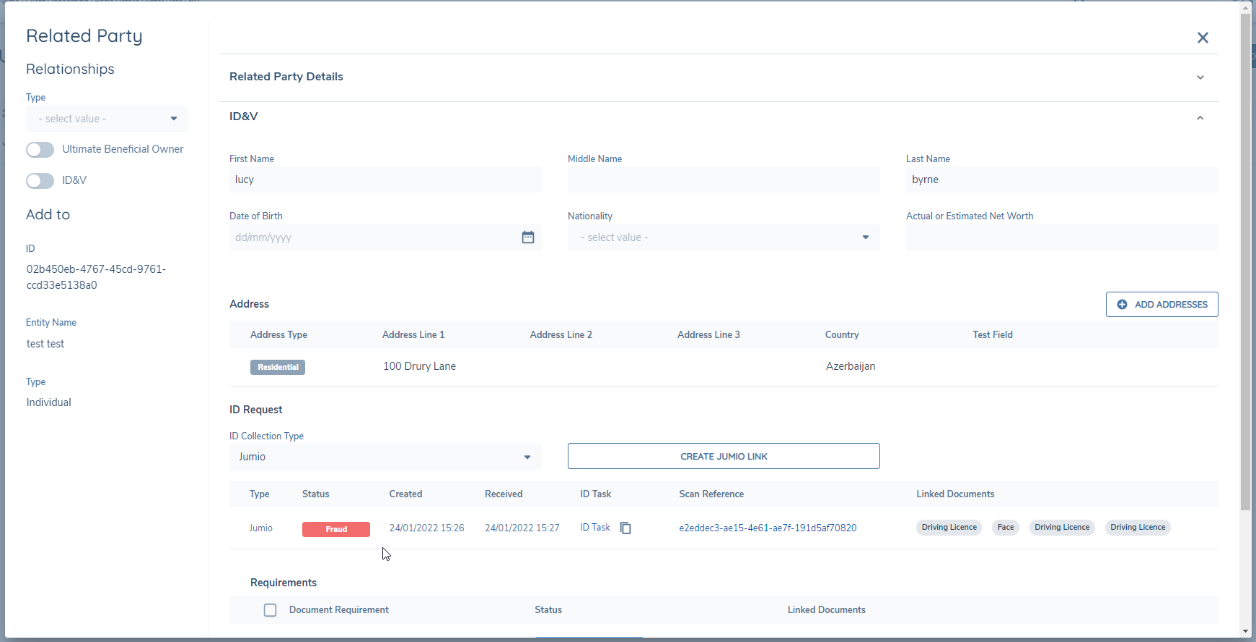Click the copy icon beside ID Task
1256x642 pixels.
626,527
